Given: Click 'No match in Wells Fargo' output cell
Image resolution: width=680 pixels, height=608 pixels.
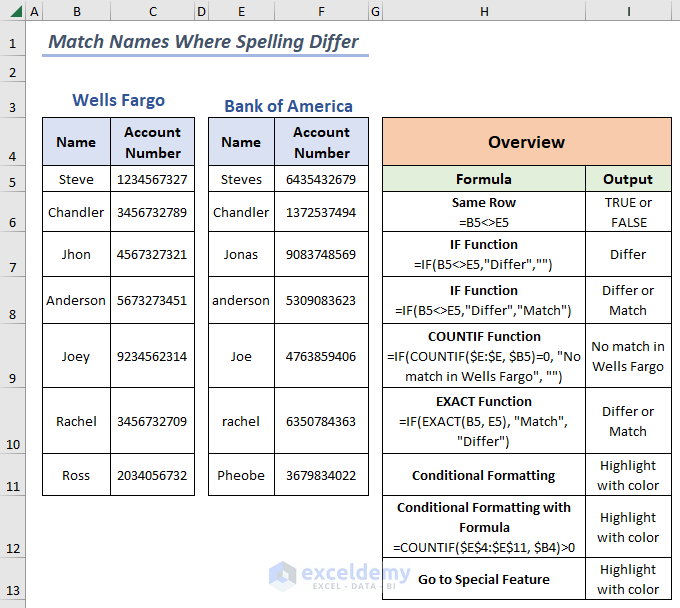Looking at the screenshot, I should pyautogui.click(x=628, y=356).
